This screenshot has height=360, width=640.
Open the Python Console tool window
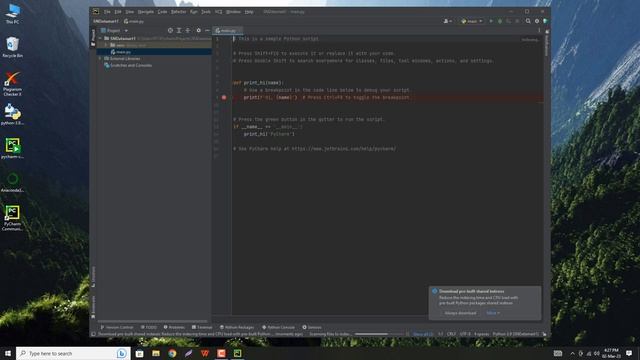click(278, 327)
